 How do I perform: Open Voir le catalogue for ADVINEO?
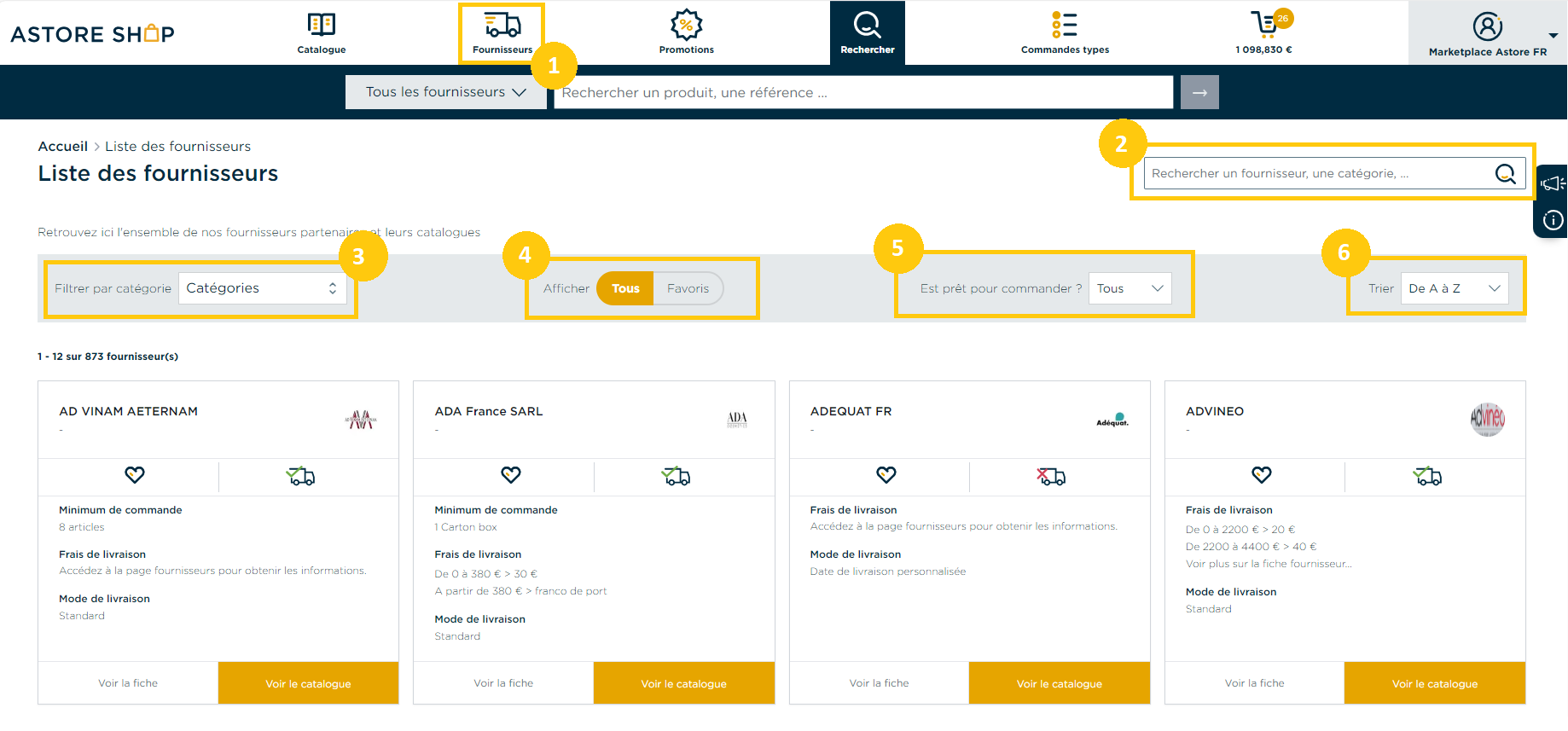[1435, 683]
